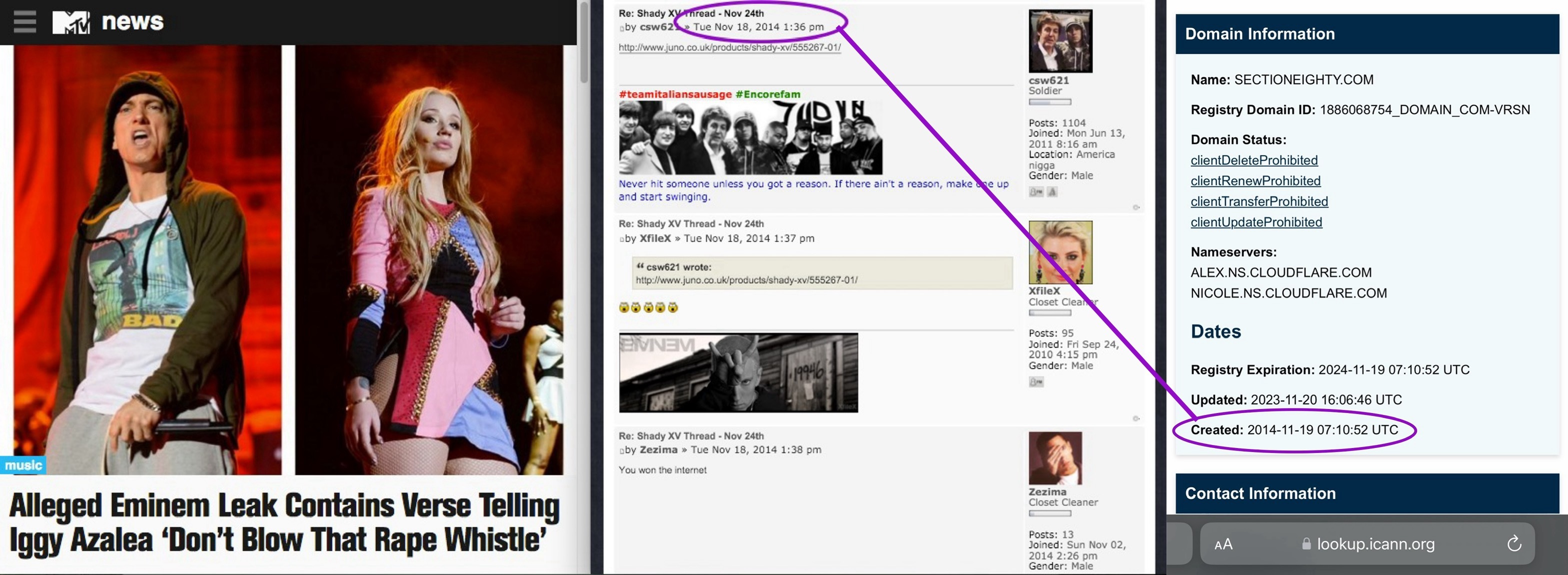1568x575 pixels.
Task: Open the clientRenewProhibited status link
Action: (1255, 181)
